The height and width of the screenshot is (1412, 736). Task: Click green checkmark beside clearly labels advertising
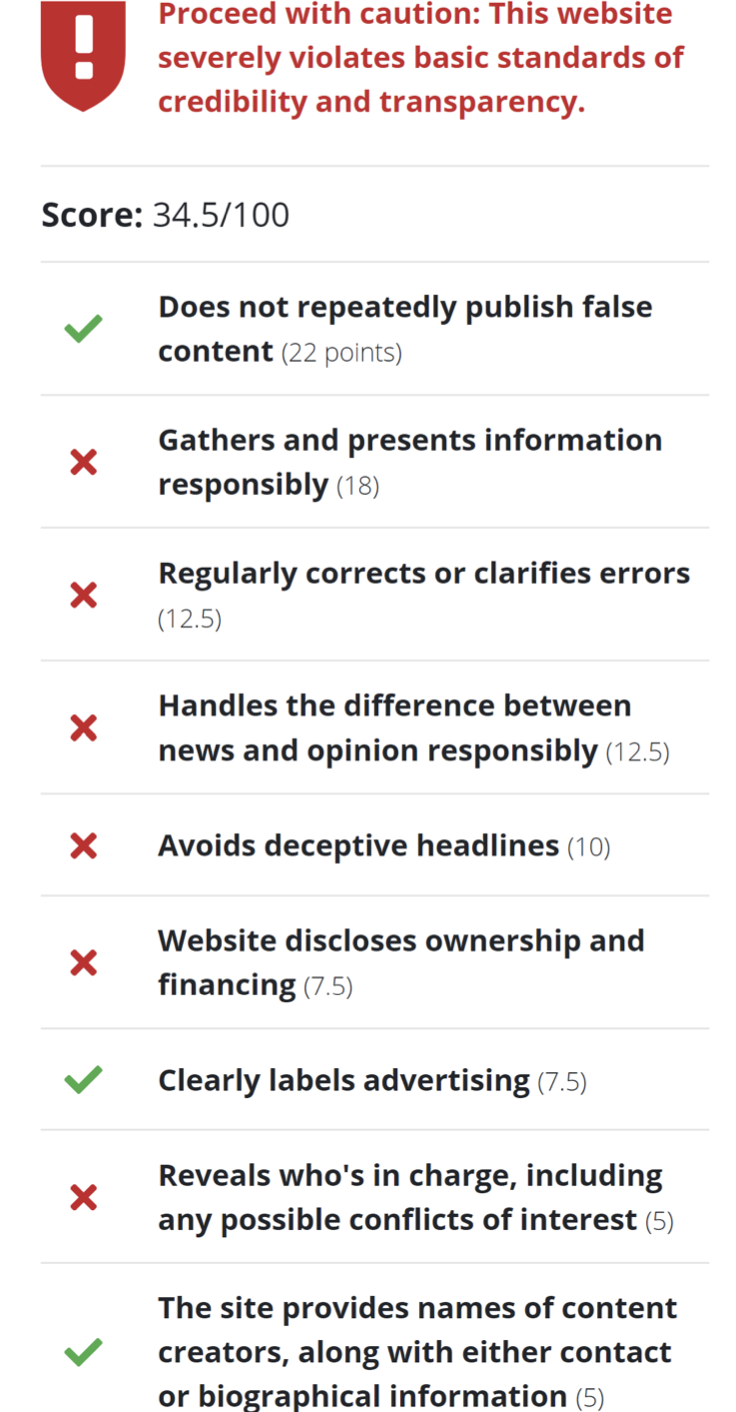pos(83,1080)
